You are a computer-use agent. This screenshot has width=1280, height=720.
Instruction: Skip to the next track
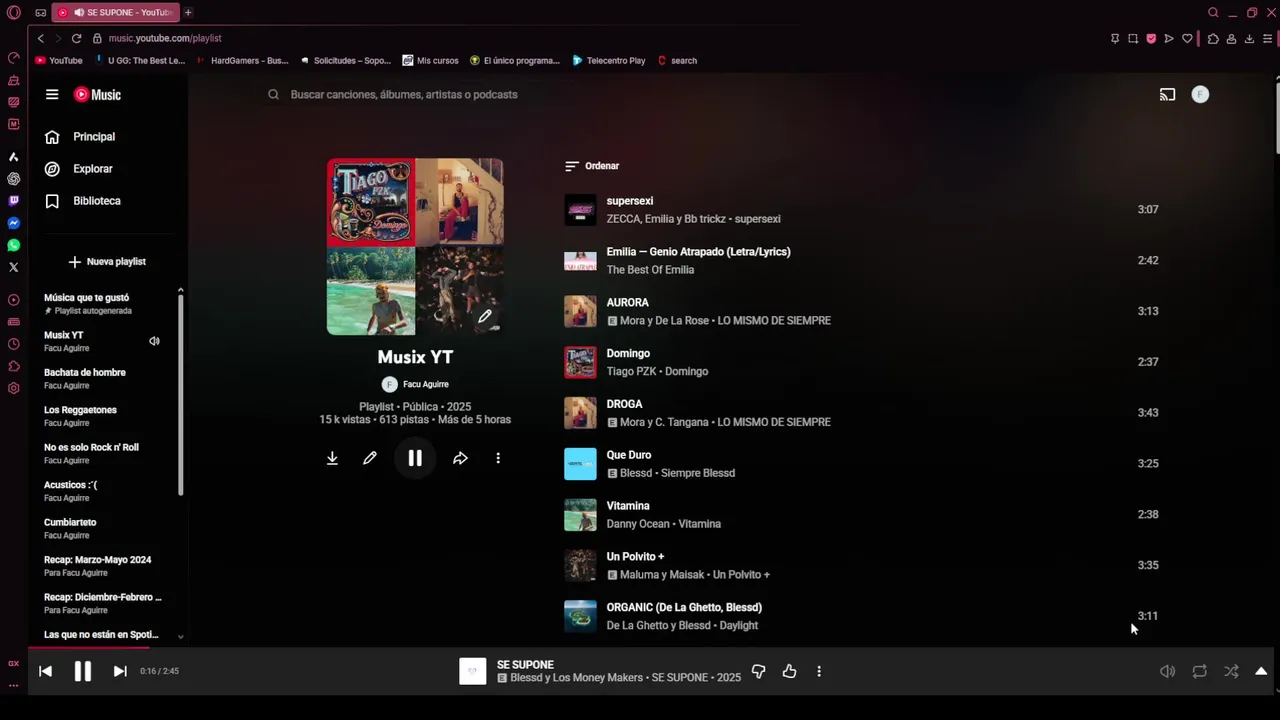point(120,672)
